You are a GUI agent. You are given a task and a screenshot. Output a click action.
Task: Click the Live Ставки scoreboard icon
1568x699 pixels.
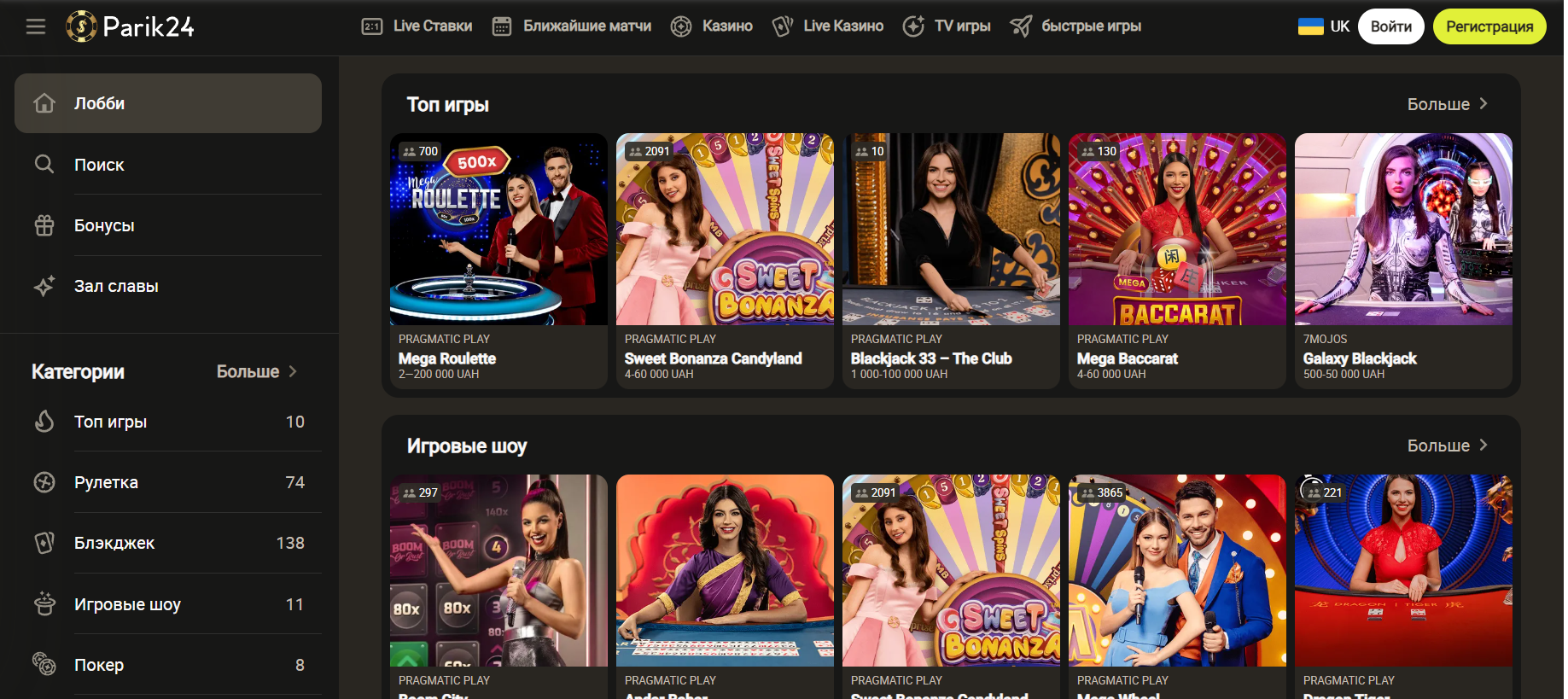pos(372,26)
